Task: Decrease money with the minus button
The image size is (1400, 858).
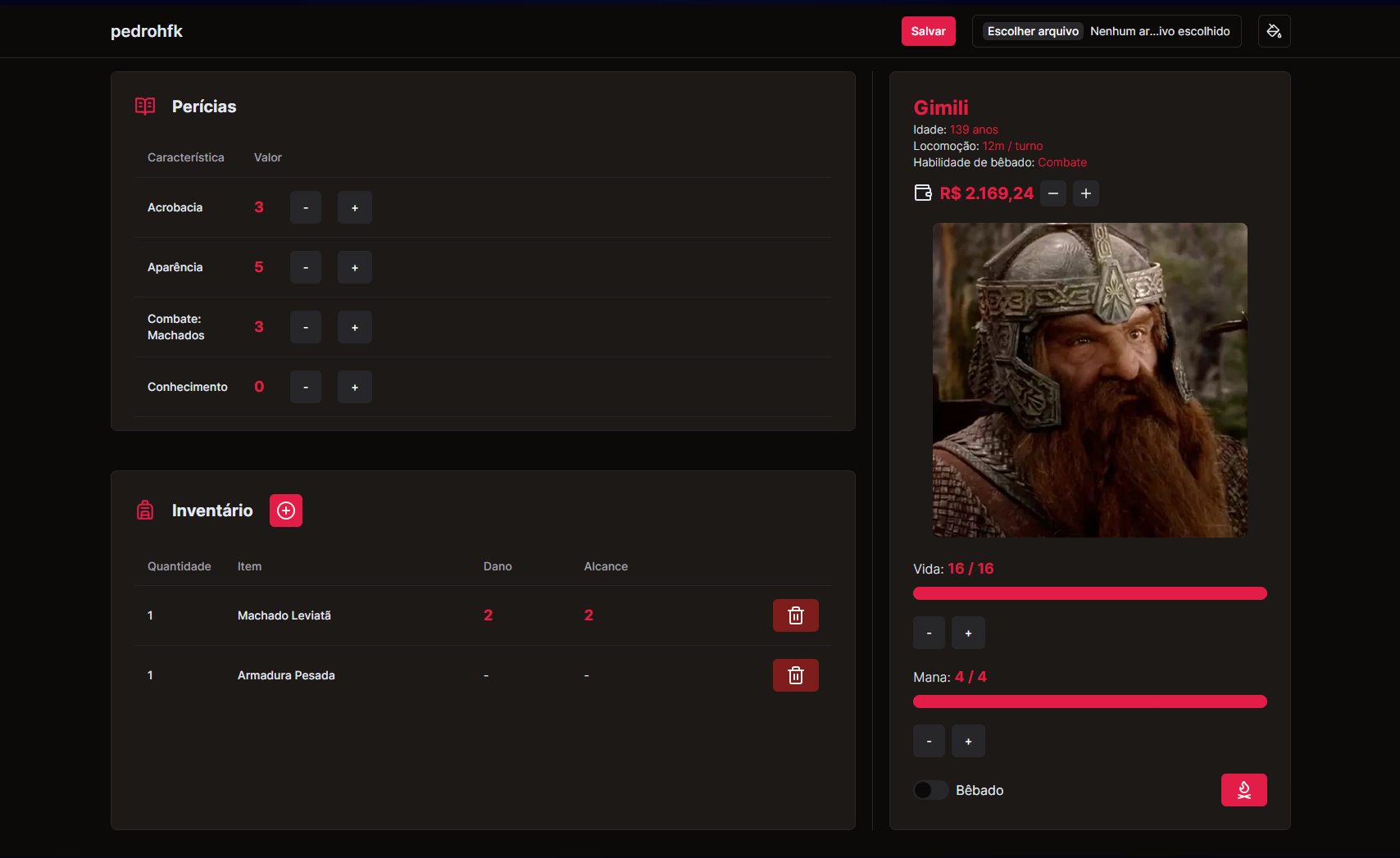Action: 1053,193
